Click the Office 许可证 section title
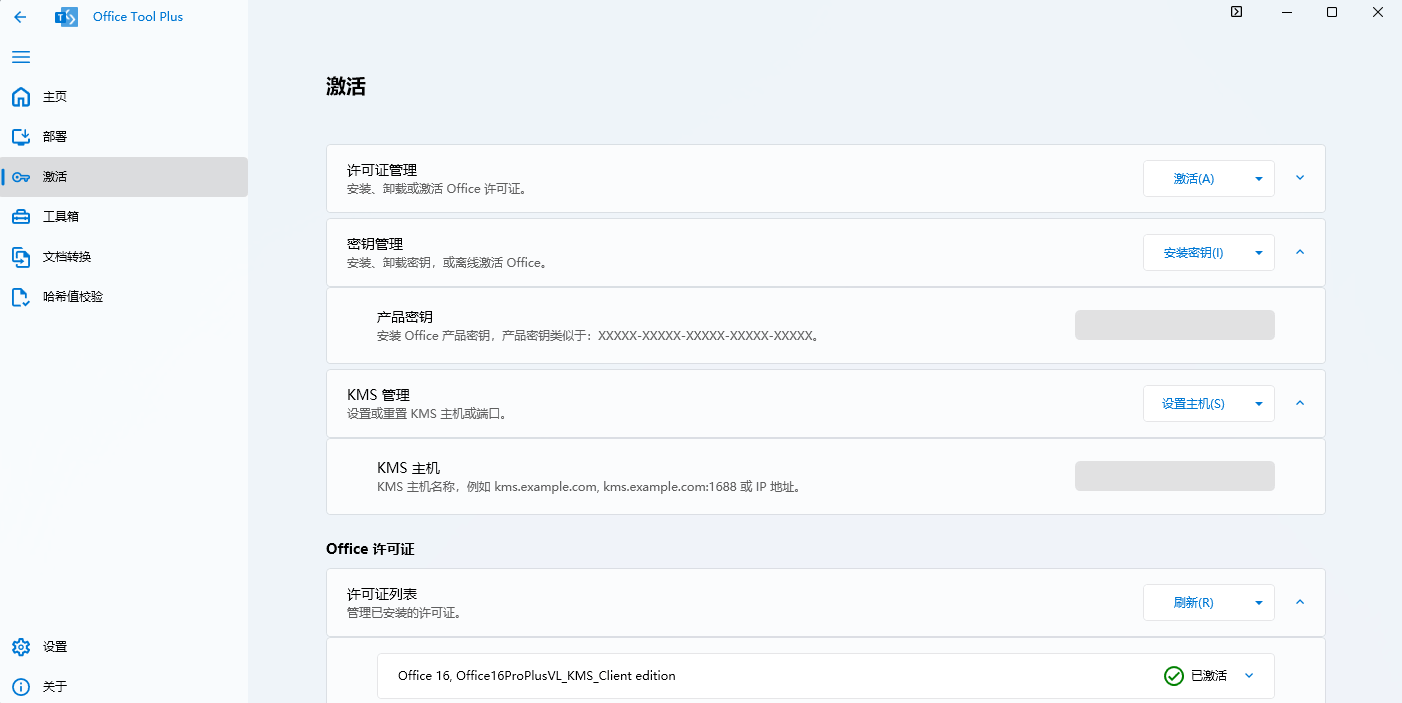This screenshot has height=703, width=1402. click(x=370, y=549)
